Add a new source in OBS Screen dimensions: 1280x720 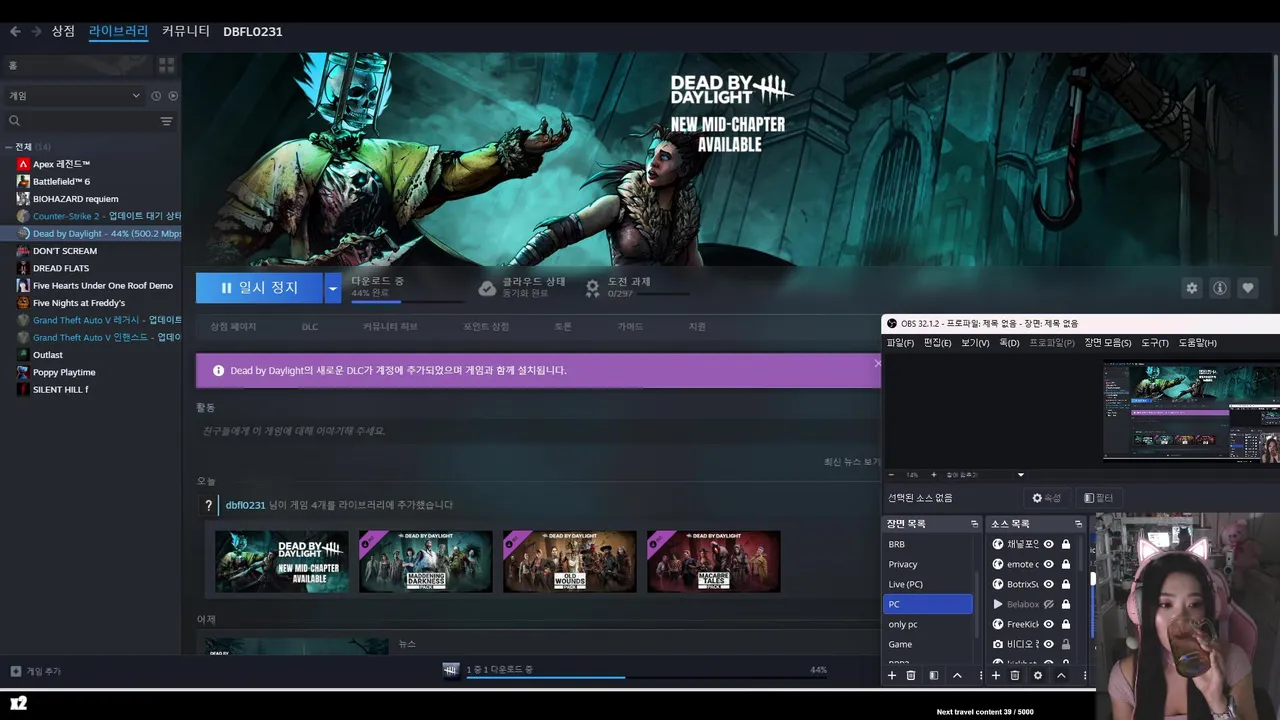(995, 676)
